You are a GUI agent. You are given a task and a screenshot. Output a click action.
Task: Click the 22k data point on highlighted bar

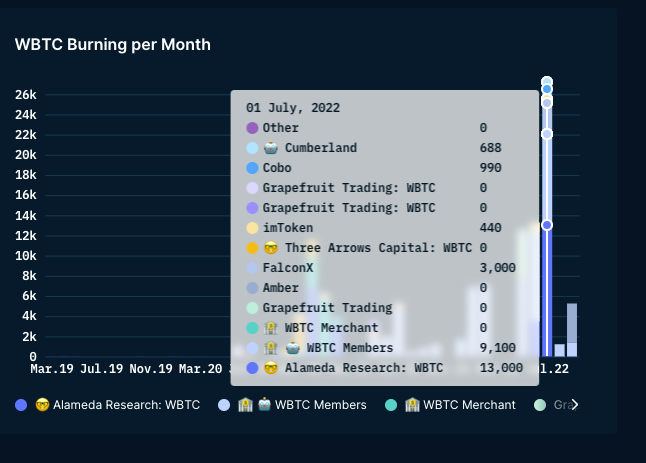click(547, 133)
